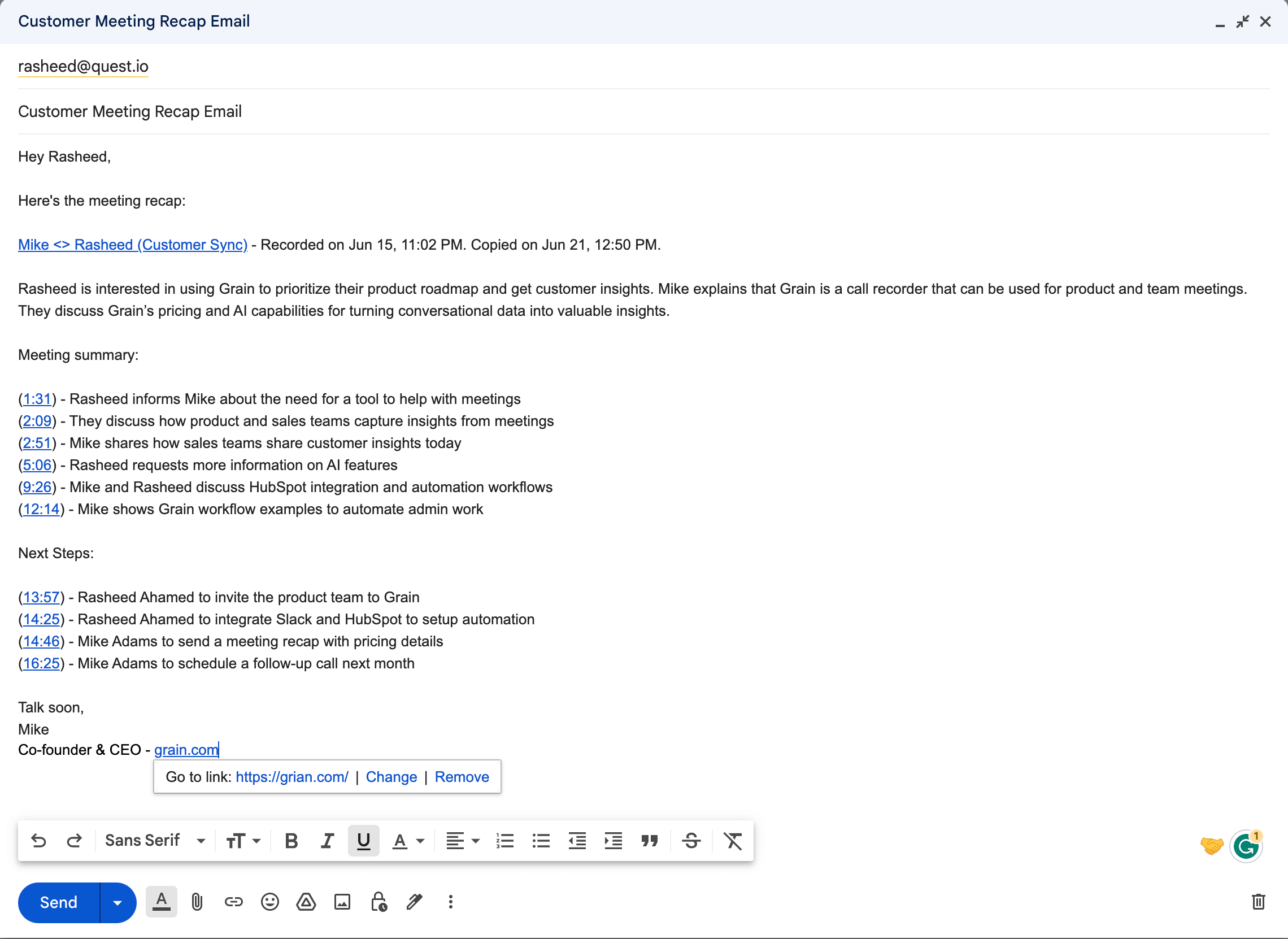
Task: Insert a link
Action: 234,902
